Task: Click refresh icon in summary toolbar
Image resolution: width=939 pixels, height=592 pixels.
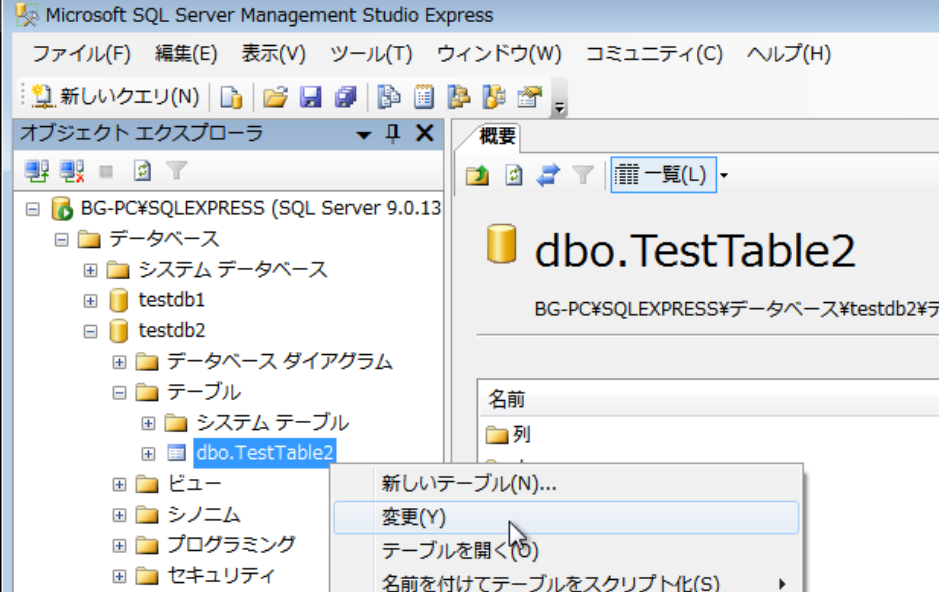Action: coord(514,175)
